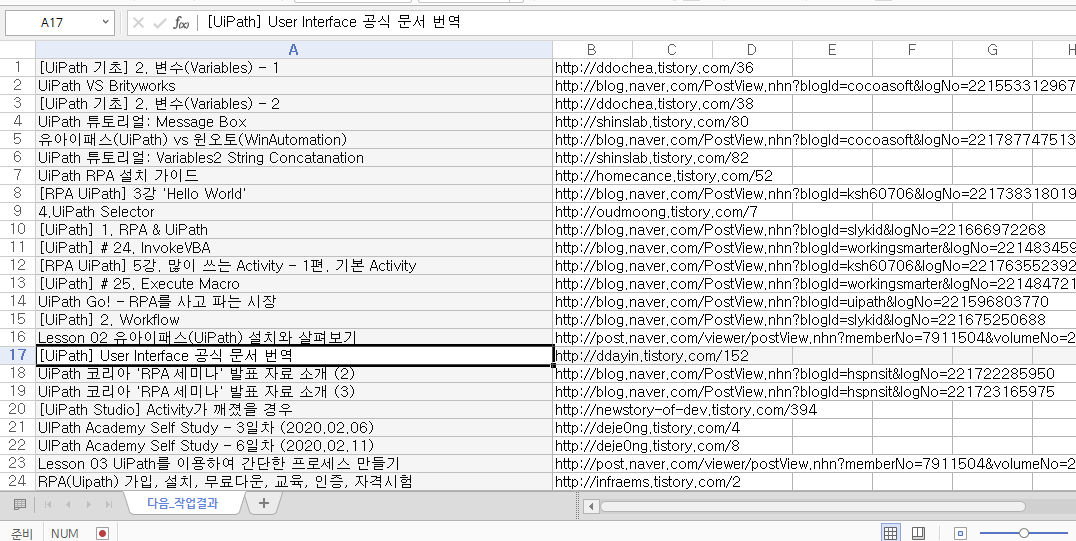
Task: Click cell 'UiPath VS Brityworks'
Action: (x=294, y=86)
